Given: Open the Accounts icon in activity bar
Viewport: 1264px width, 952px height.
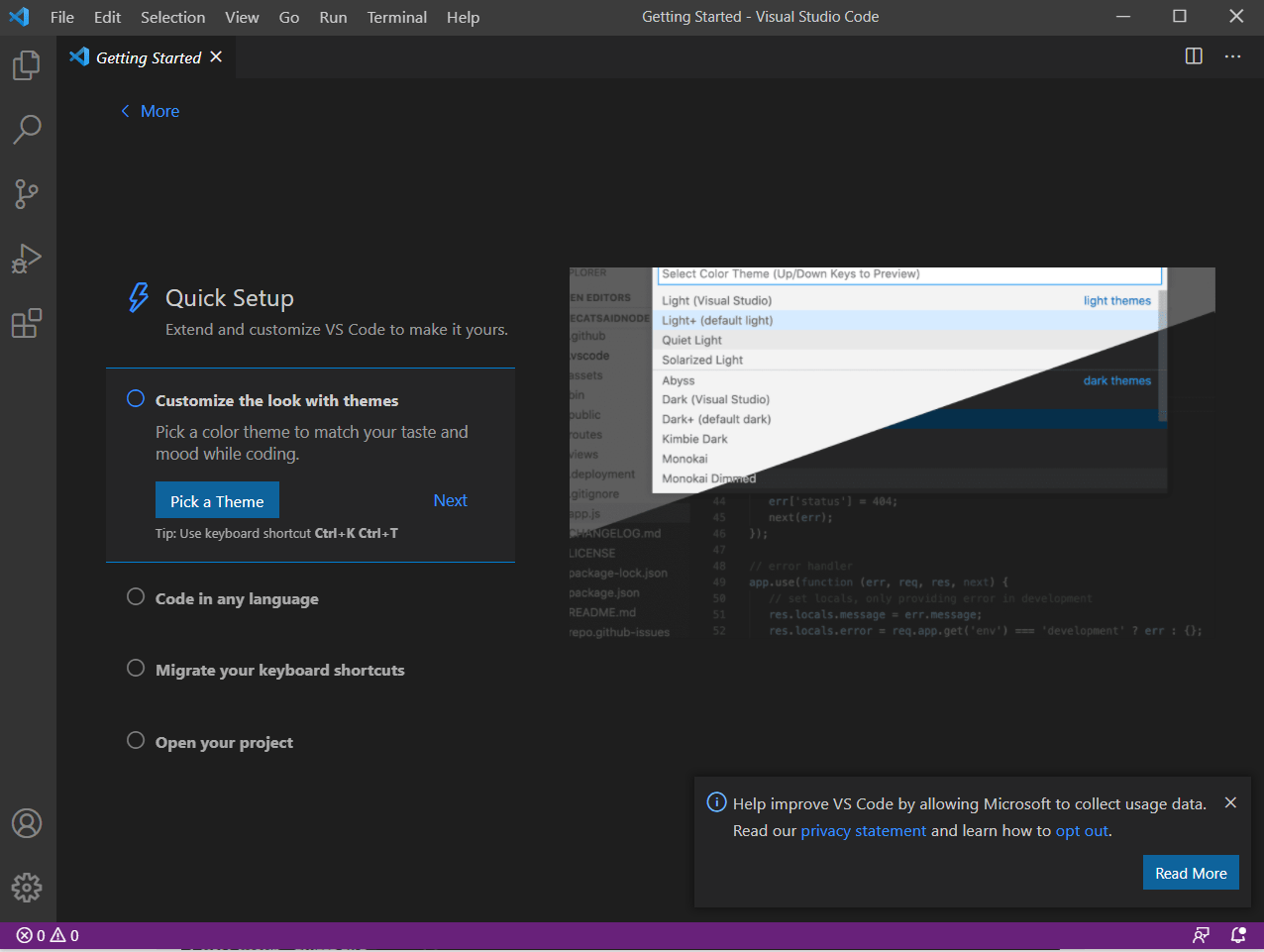Looking at the screenshot, I should click(x=27, y=823).
